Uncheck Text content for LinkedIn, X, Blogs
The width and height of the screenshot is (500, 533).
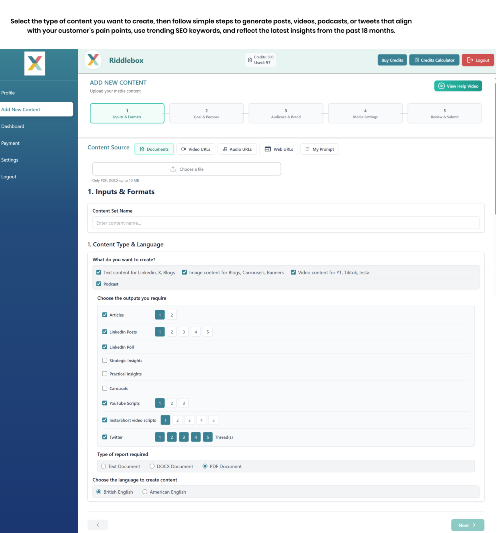click(x=99, y=272)
